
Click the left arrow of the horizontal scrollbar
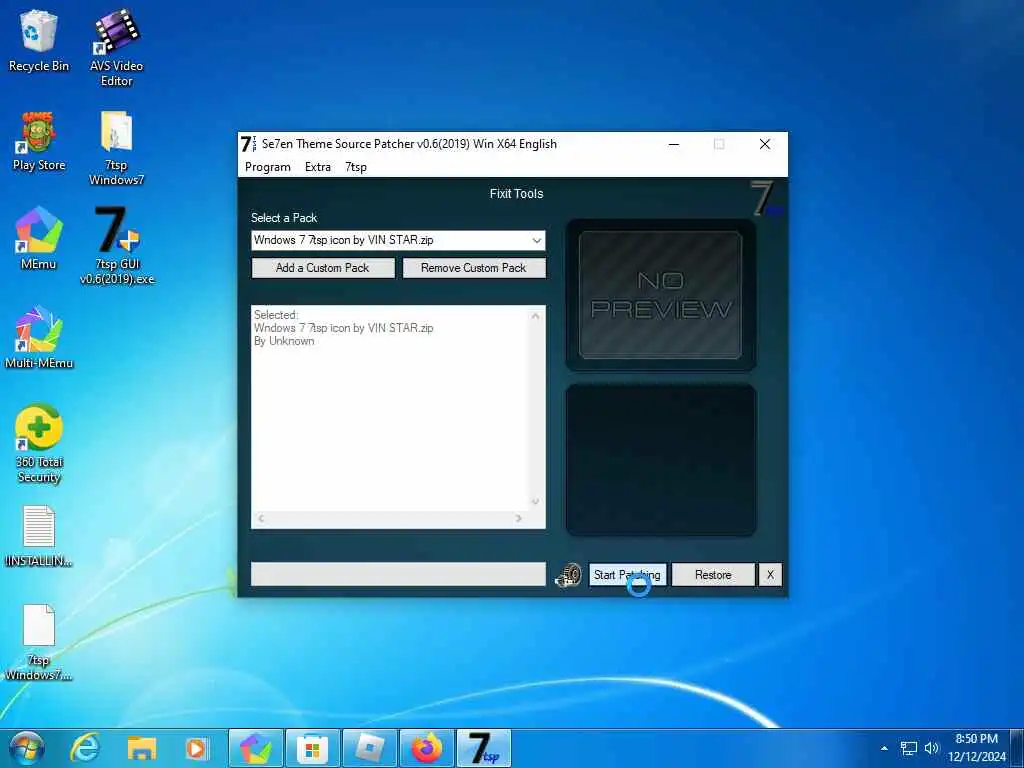tap(261, 519)
